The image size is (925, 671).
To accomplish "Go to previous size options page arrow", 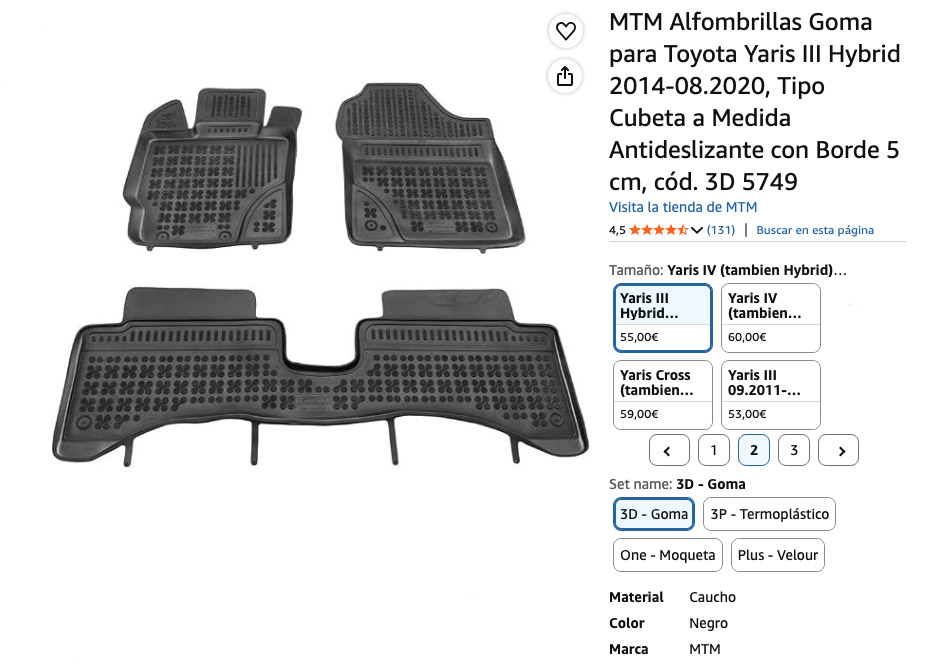I will tap(669, 450).
